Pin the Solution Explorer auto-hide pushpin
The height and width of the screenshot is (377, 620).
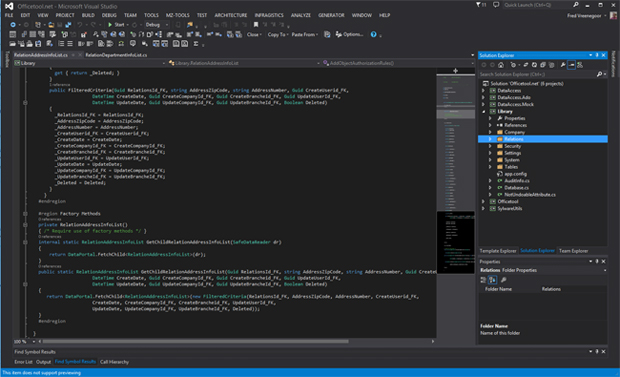pos(597,55)
